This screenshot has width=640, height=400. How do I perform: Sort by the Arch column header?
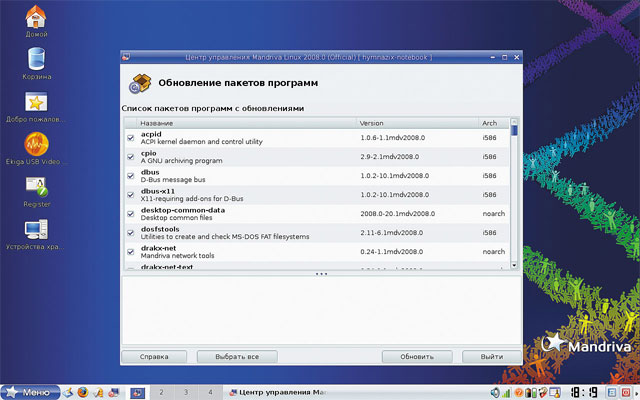494,123
